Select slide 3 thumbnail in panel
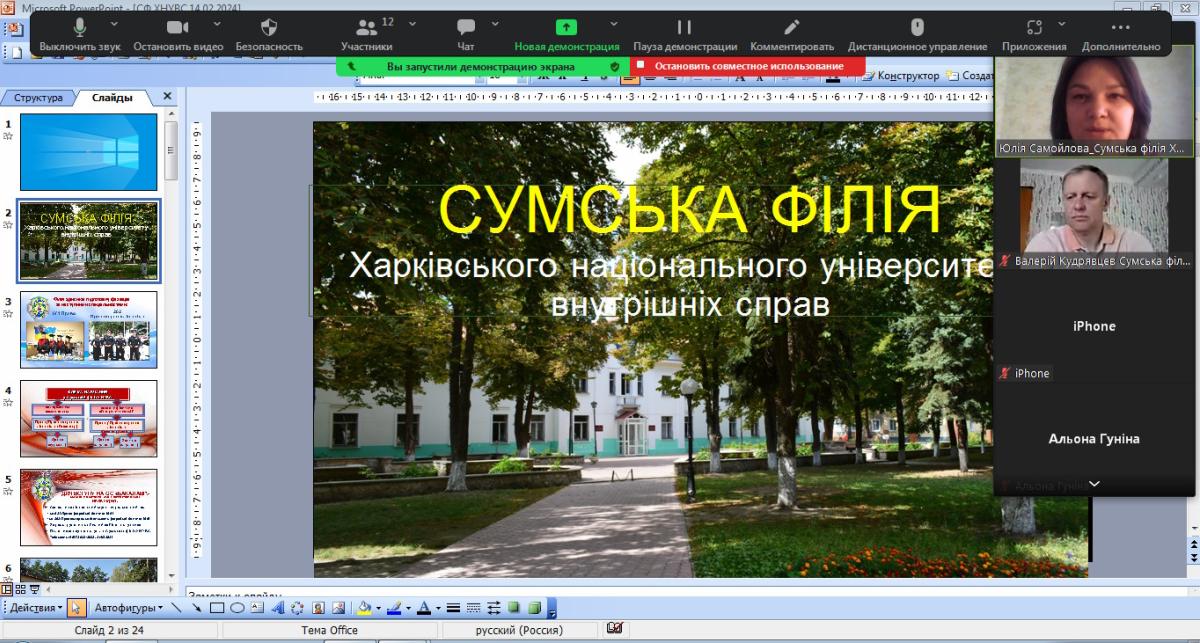1200x643 pixels. [x=89, y=330]
